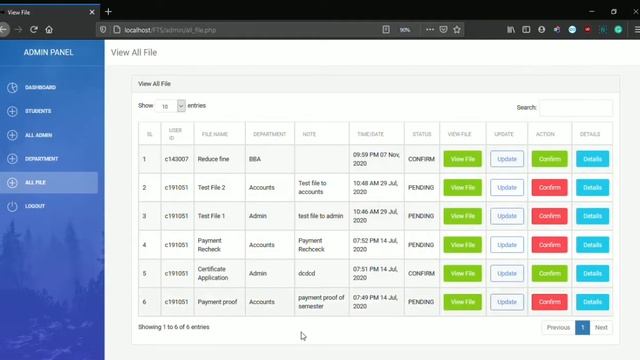The width and height of the screenshot is (640, 360).
Task: Click the Department plus icon
Action: coord(12,159)
